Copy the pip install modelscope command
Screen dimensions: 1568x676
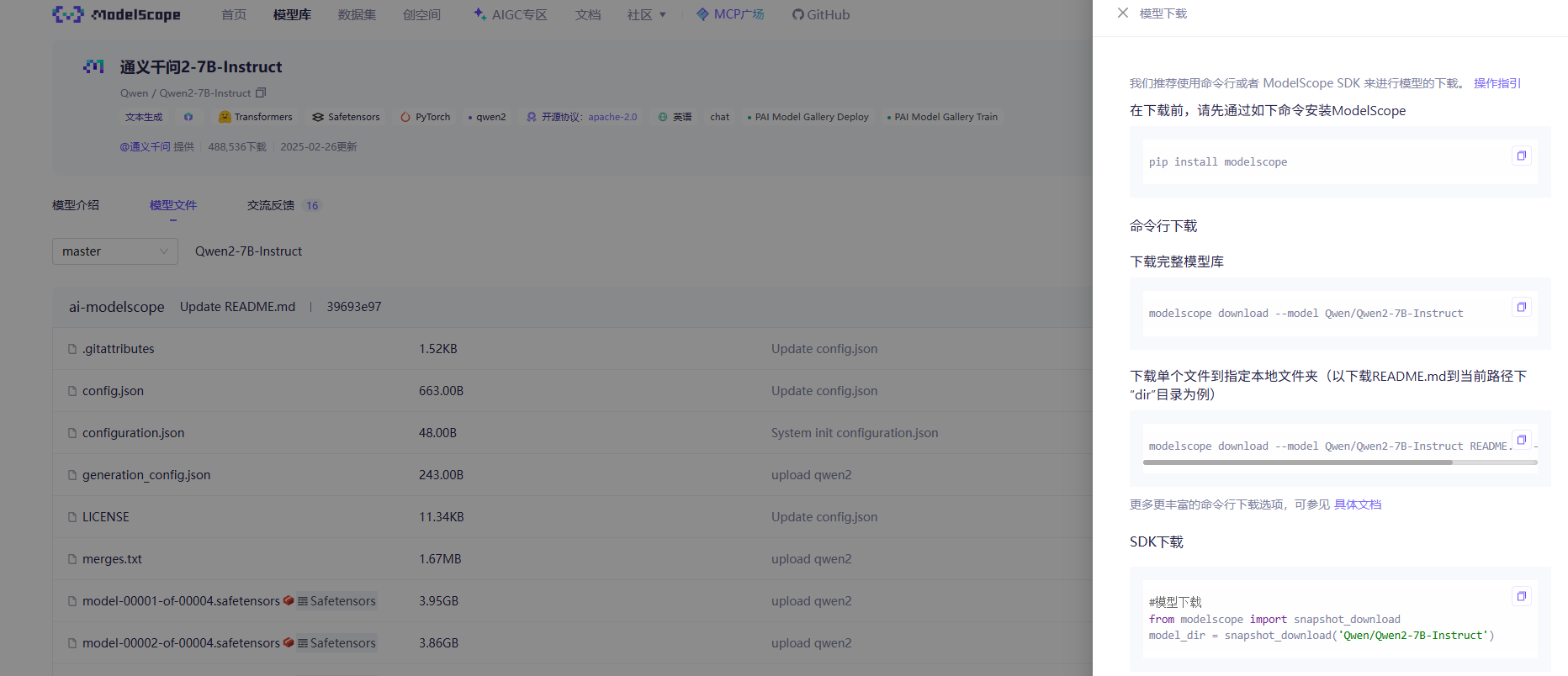(1521, 156)
